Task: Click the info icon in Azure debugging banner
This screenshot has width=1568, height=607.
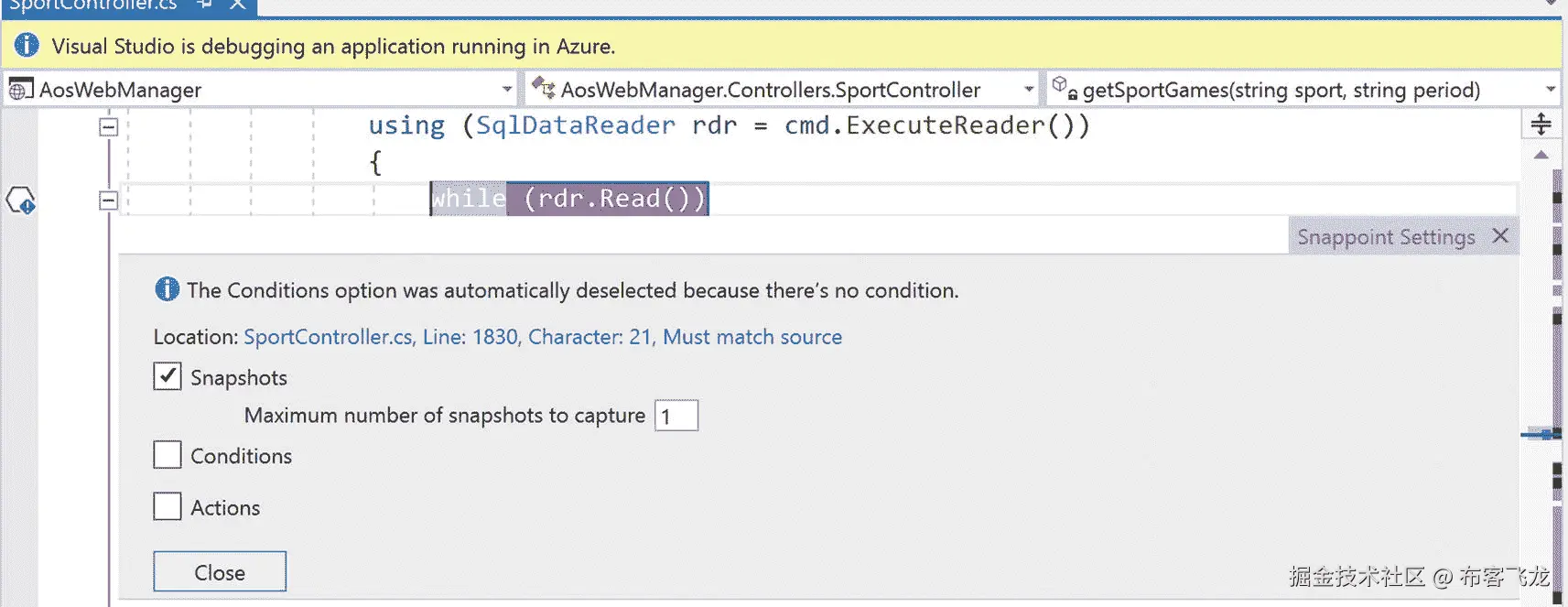Action: pos(27,45)
